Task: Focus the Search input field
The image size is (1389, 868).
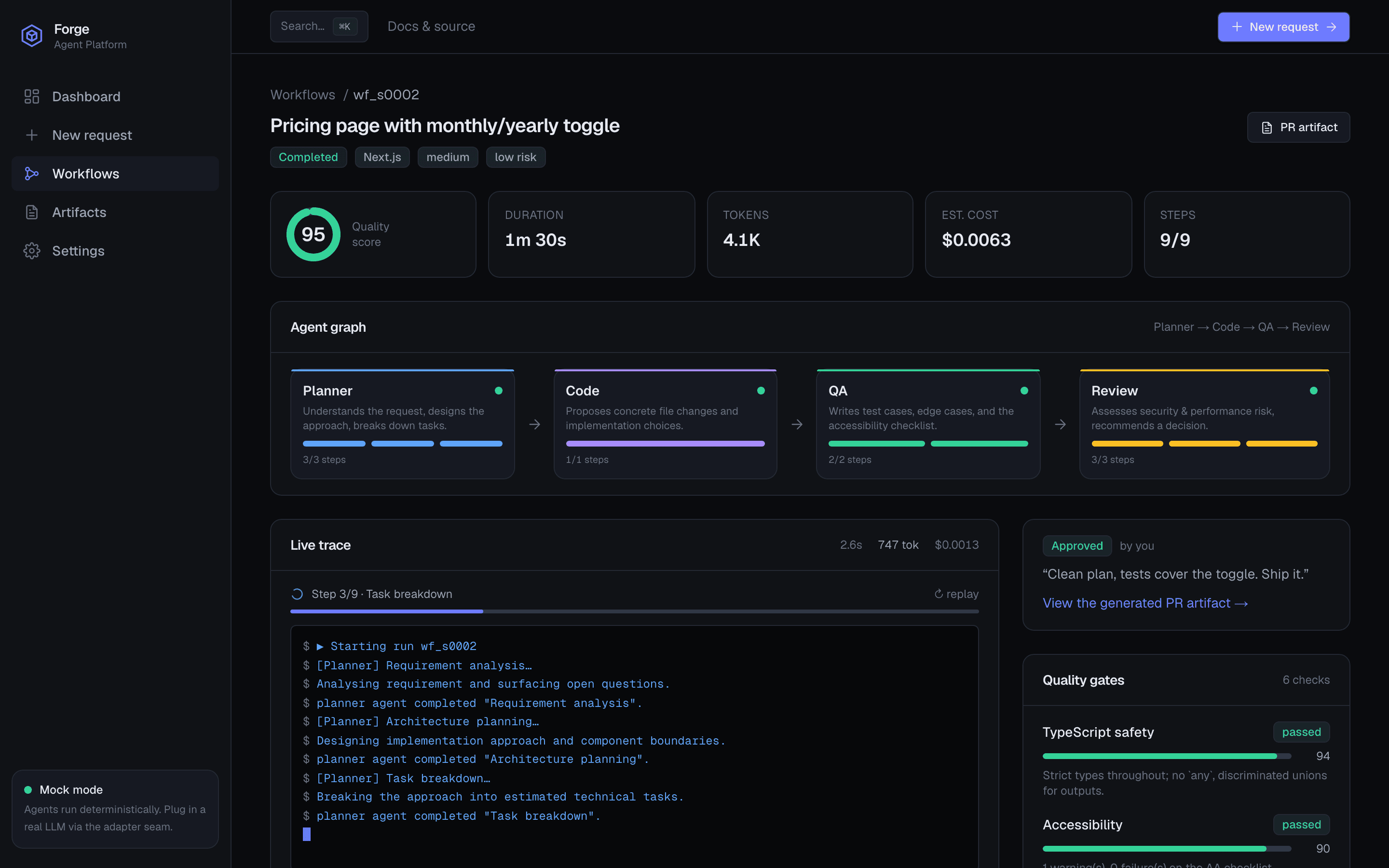Action: pyautogui.click(x=318, y=27)
